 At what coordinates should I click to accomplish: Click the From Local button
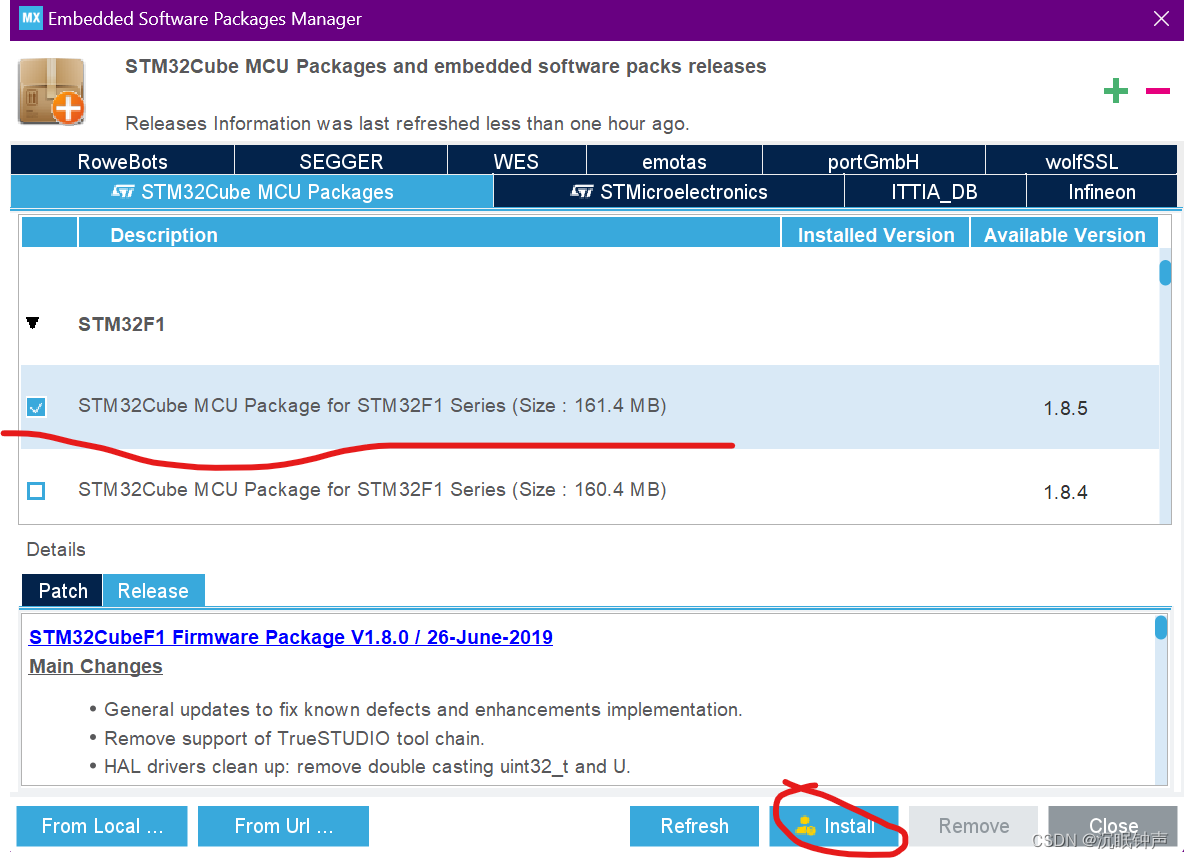(102, 826)
